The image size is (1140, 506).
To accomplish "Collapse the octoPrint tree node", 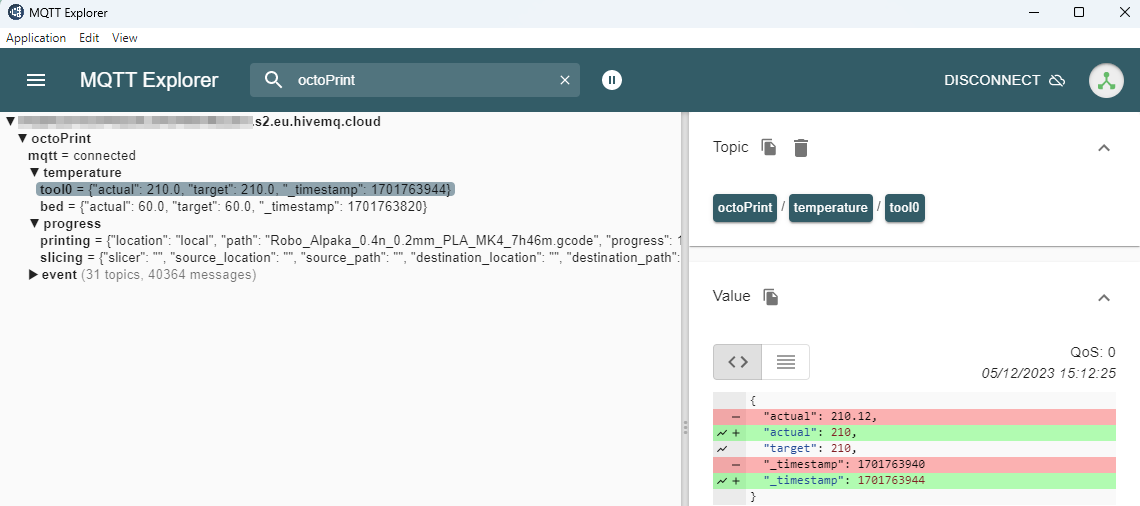I will point(23,138).
